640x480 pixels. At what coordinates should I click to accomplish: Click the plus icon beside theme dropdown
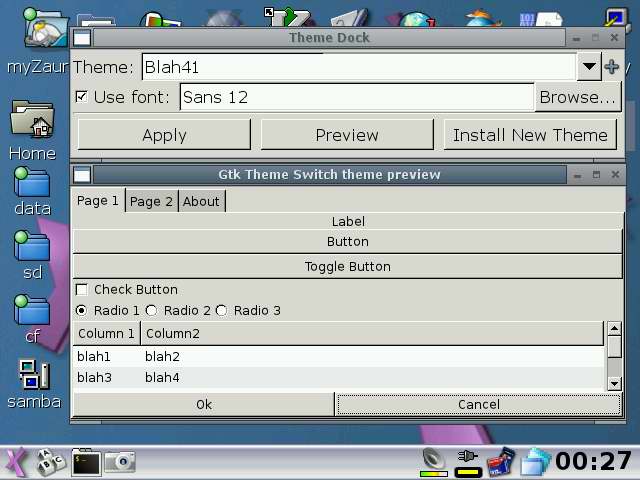pyautogui.click(x=612, y=67)
